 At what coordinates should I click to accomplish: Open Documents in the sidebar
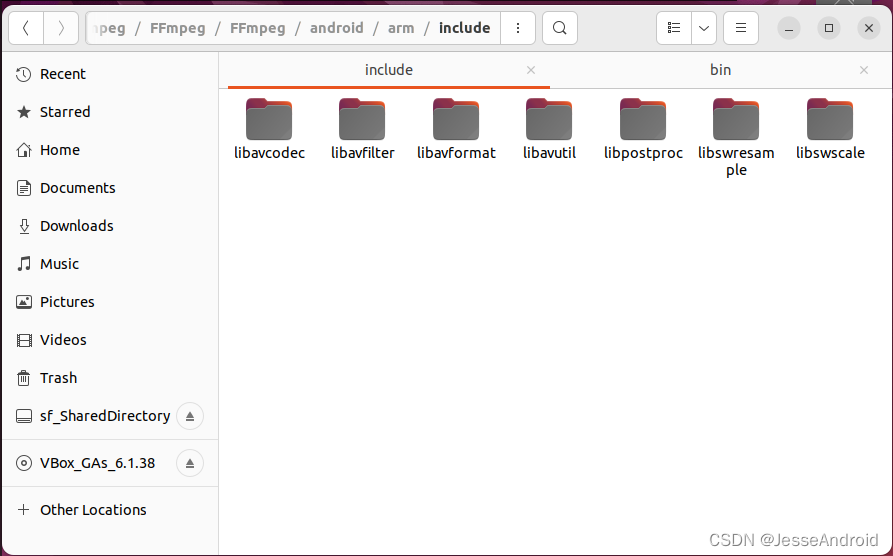[x=110, y=188]
